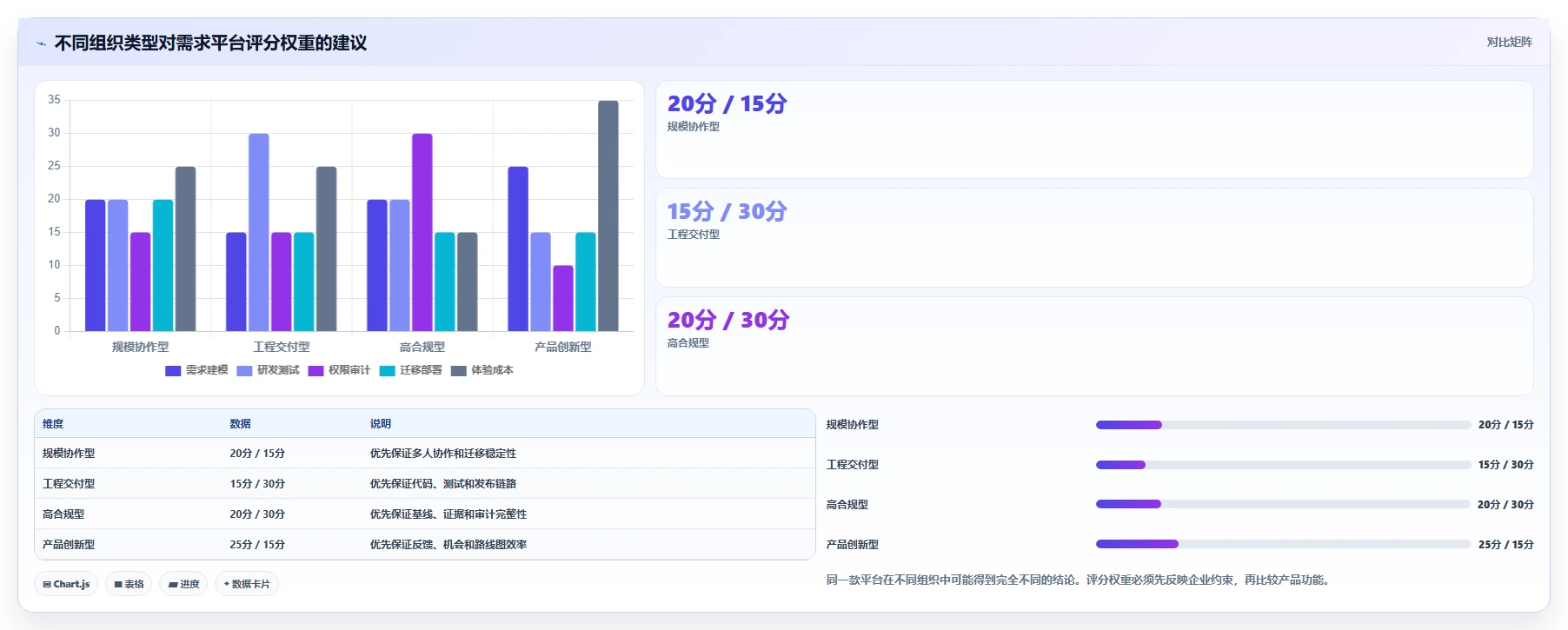Click 优先保证基线、证据和审计完整性 description
Screen dimensions: 1568x630
pos(448,514)
